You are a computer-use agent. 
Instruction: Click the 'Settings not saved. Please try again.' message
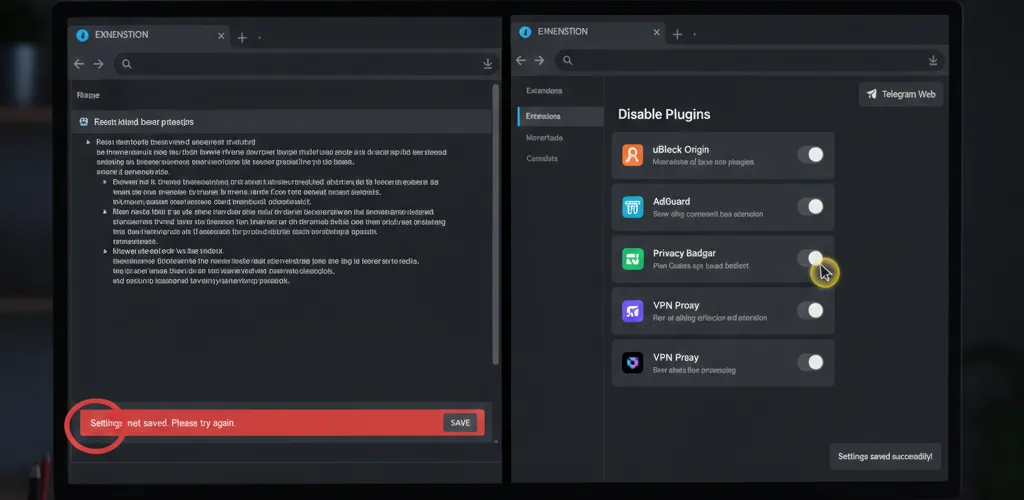pos(163,423)
